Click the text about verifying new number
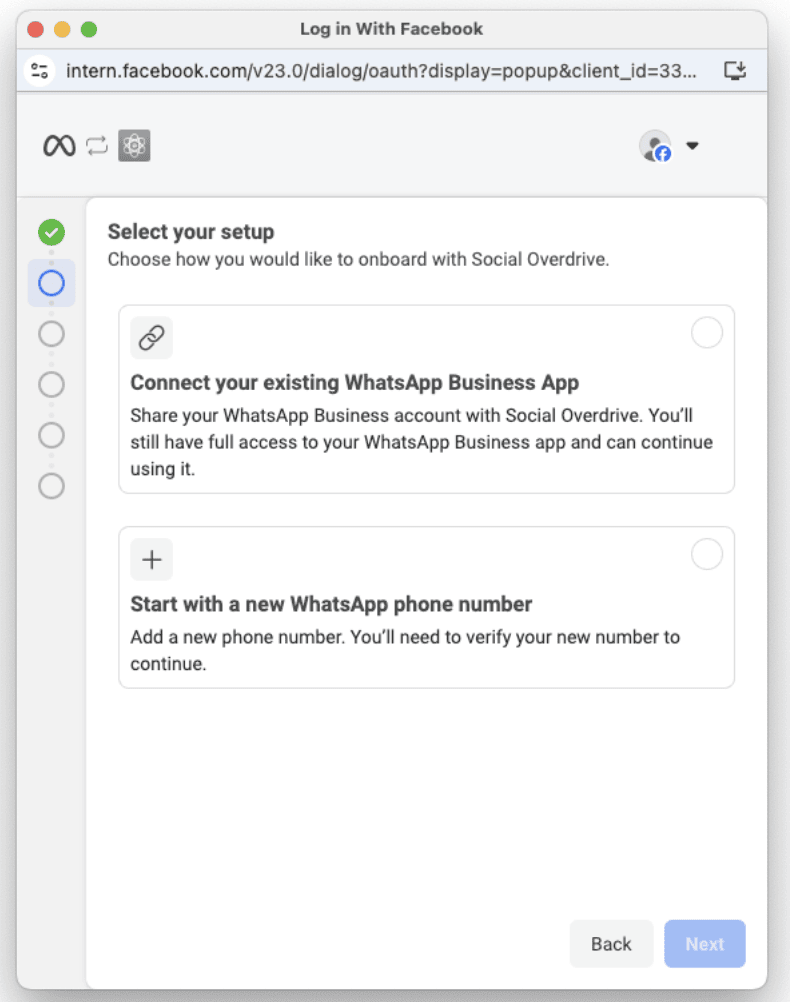Image resolution: width=790 pixels, height=1002 pixels. pyautogui.click(x=405, y=650)
